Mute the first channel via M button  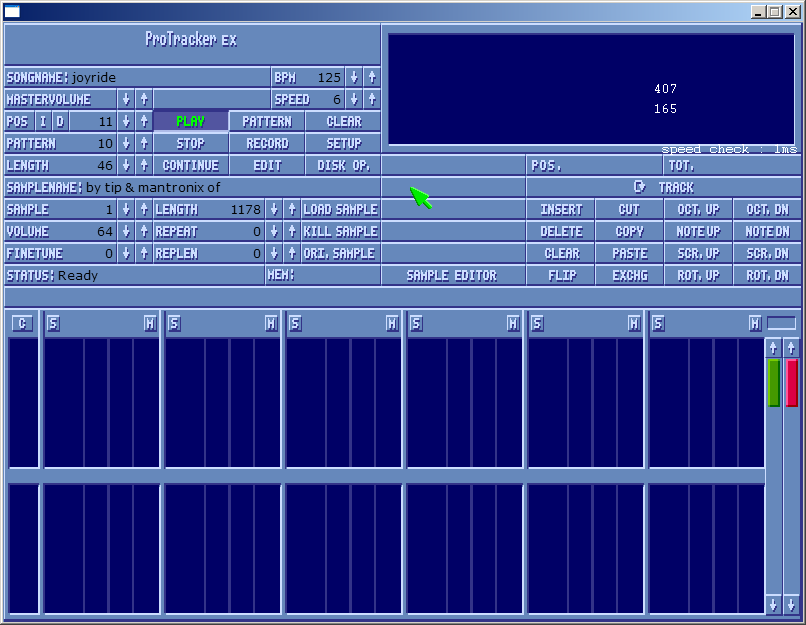150,323
